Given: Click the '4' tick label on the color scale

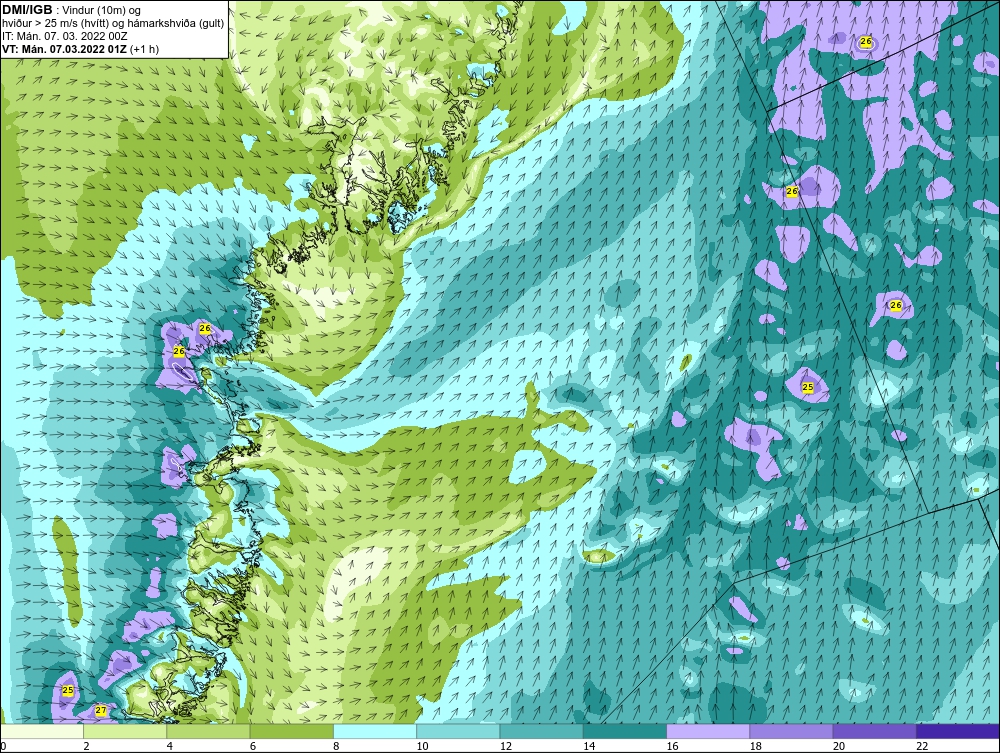Looking at the screenshot, I should 170,747.
